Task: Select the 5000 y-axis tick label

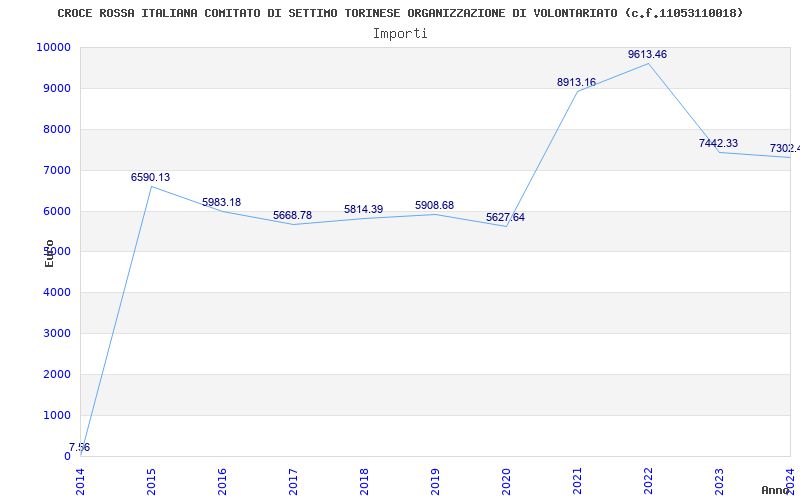Action: [55, 252]
